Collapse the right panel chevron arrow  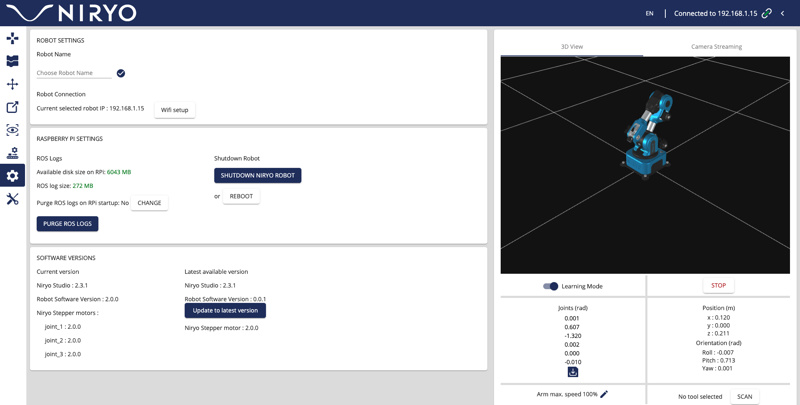[783, 14]
